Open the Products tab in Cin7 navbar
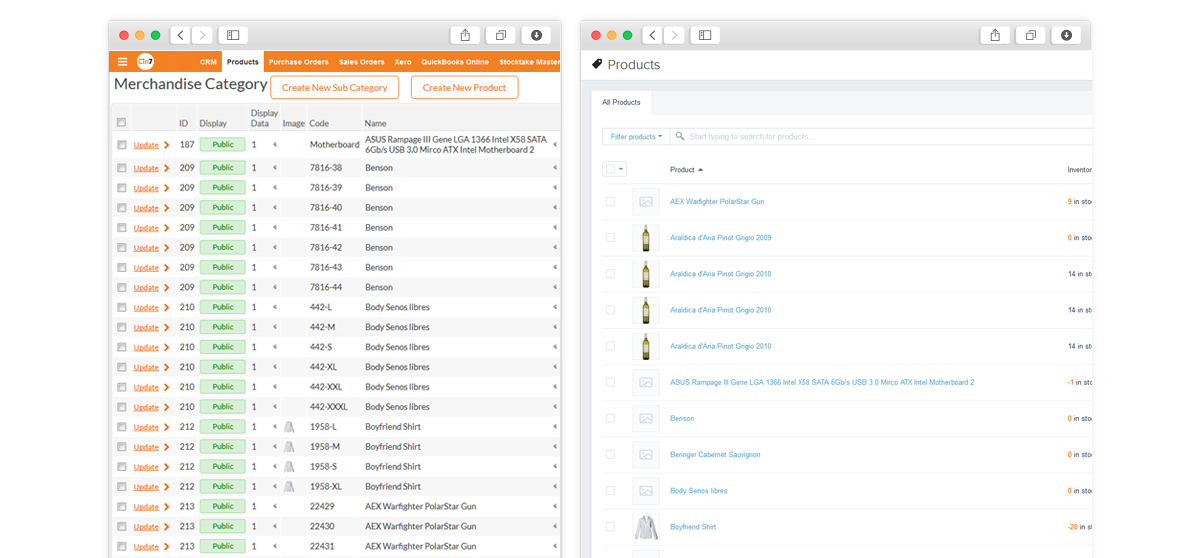The image size is (1200, 558). click(243, 62)
